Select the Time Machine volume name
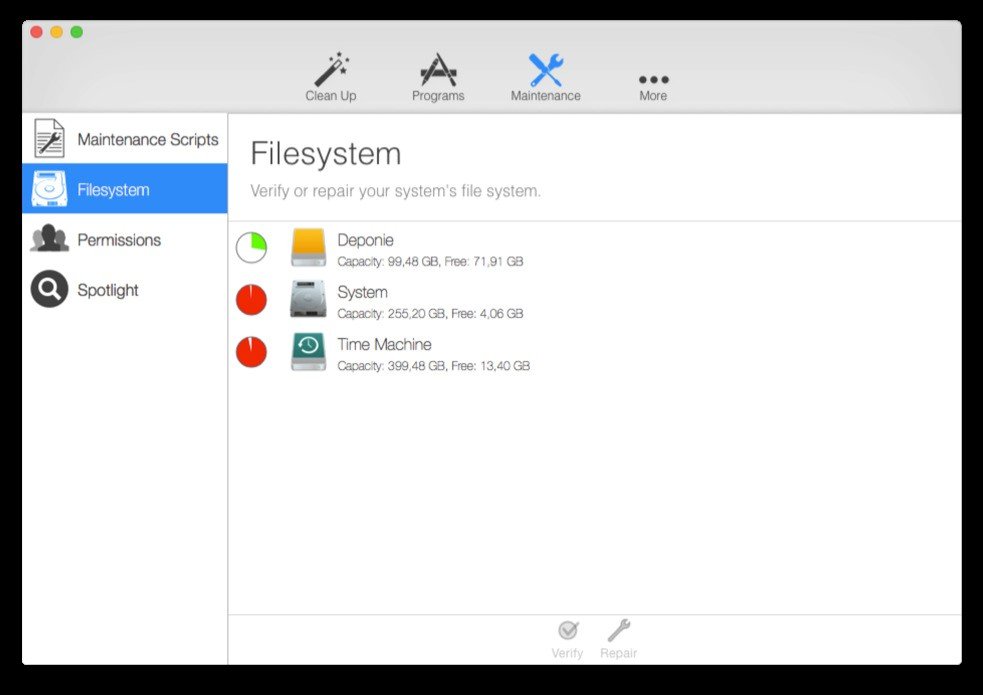Viewport: 983px width, 695px height. click(384, 344)
